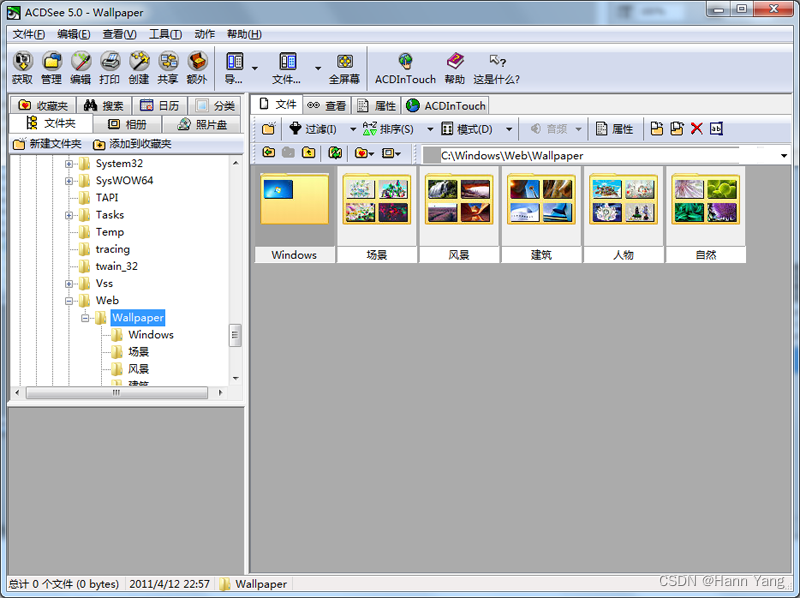This screenshot has height=598, width=800.
Task: Switch to the 查看 view tab
Action: [x=327, y=106]
